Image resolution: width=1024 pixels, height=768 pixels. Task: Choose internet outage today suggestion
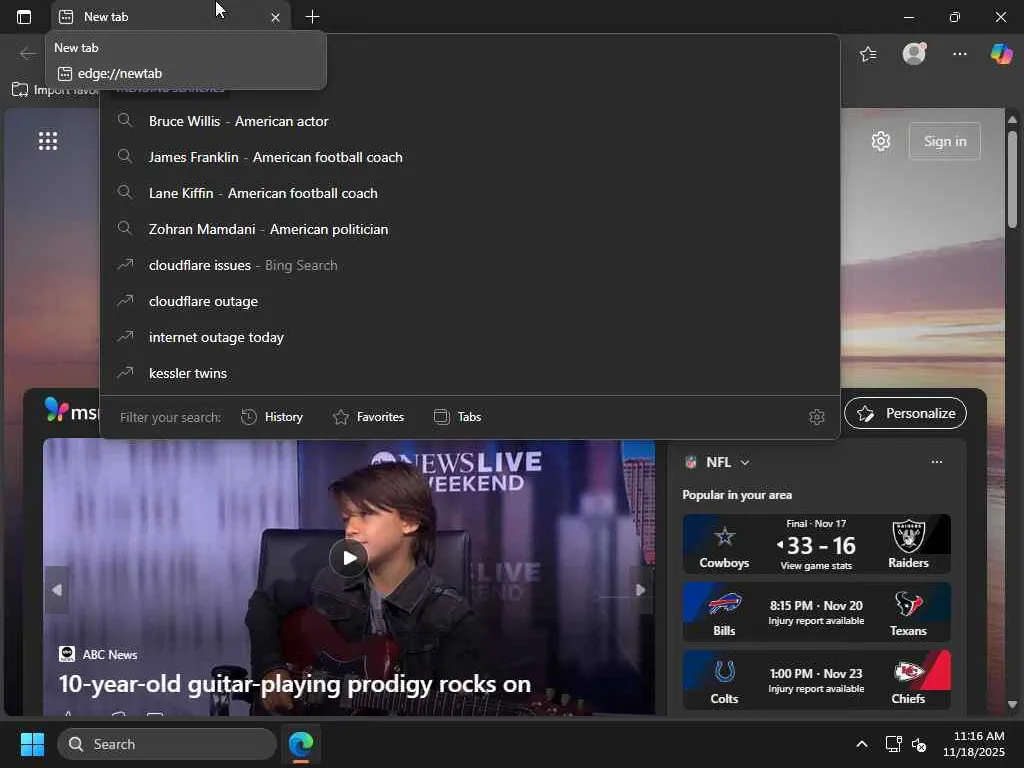(x=470, y=337)
